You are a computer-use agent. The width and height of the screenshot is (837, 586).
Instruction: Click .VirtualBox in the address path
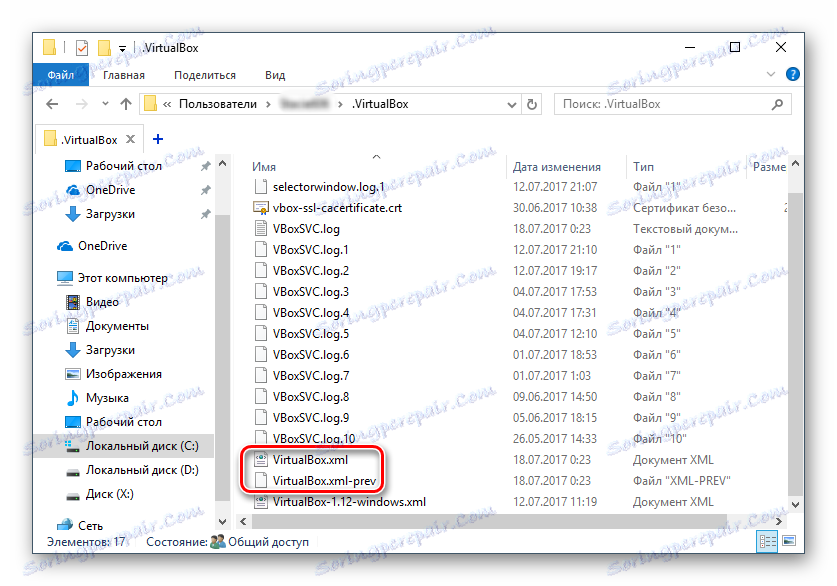coord(380,104)
